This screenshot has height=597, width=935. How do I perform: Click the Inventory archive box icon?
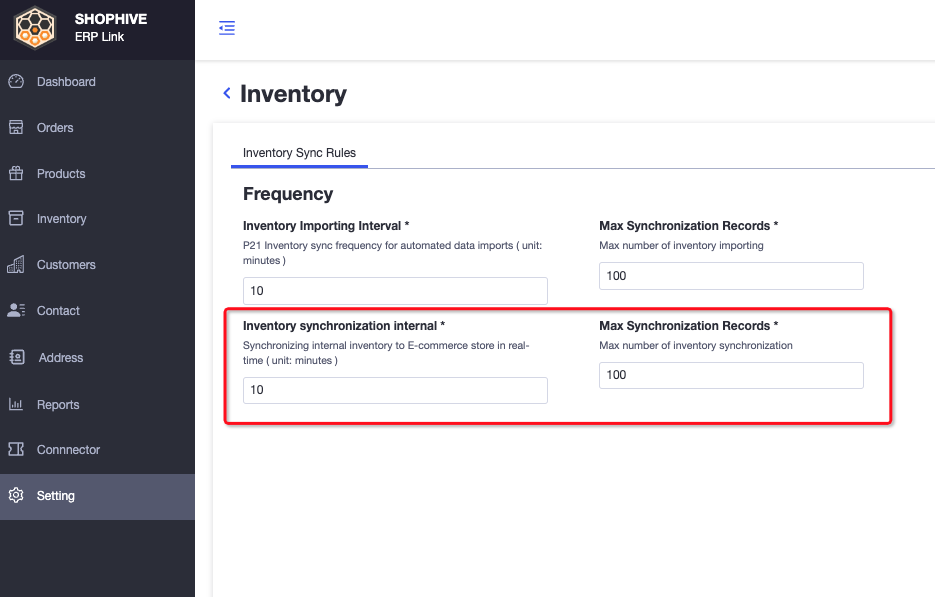16,218
